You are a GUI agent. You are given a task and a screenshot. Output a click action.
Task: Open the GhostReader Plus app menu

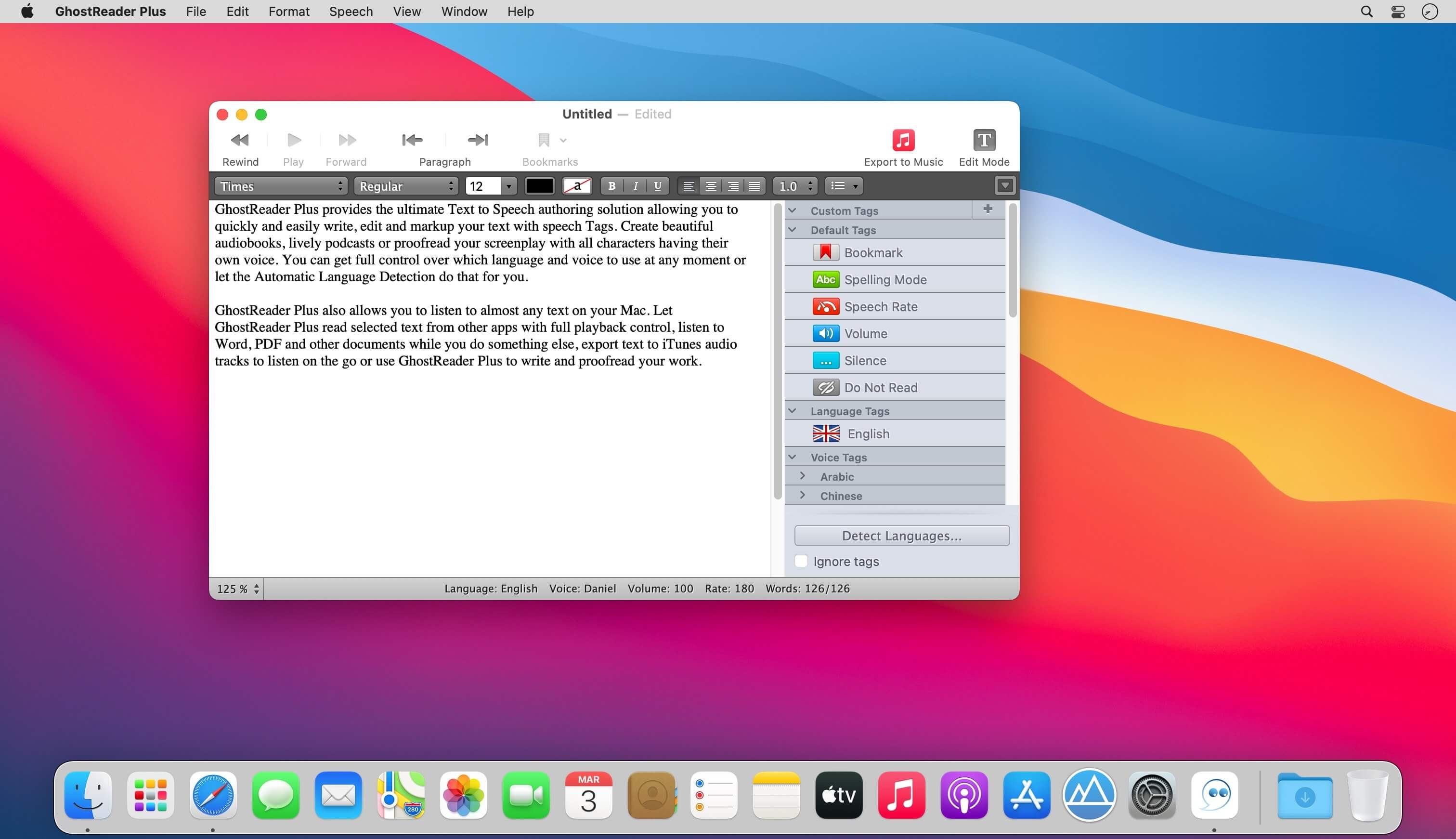point(111,12)
